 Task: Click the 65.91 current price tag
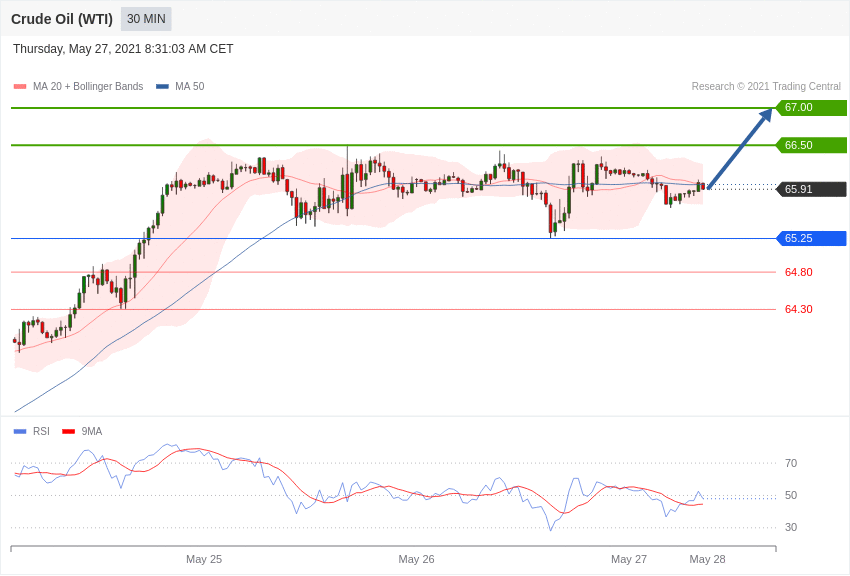click(811, 189)
